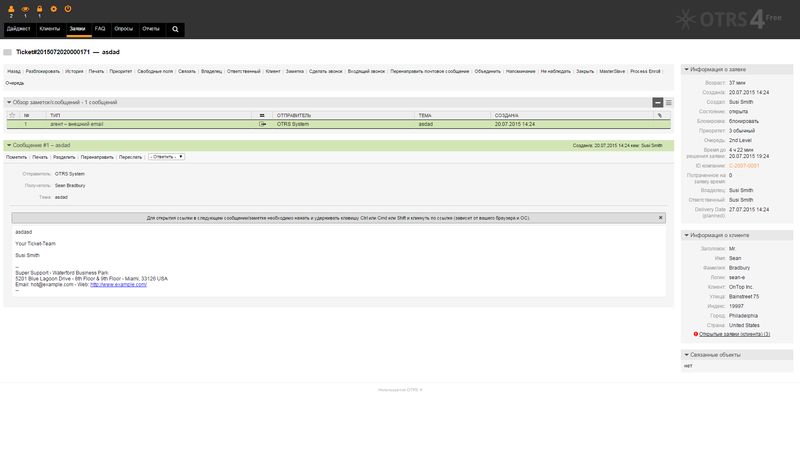Open MasterSlave action
The width and height of the screenshot is (800, 450).
[612, 71]
